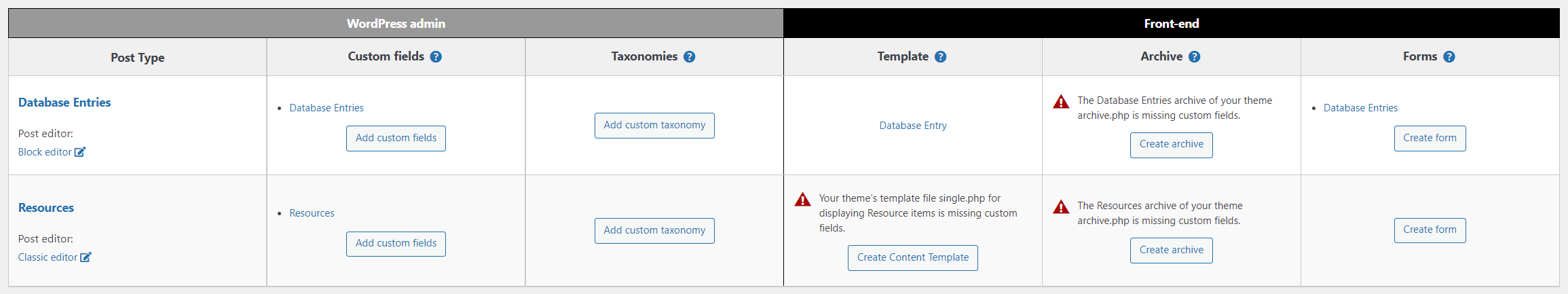The height and width of the screenshot is (294, 1568).
Task: Edit Block editor setting via pencil icon
Action: click(80, 152)
